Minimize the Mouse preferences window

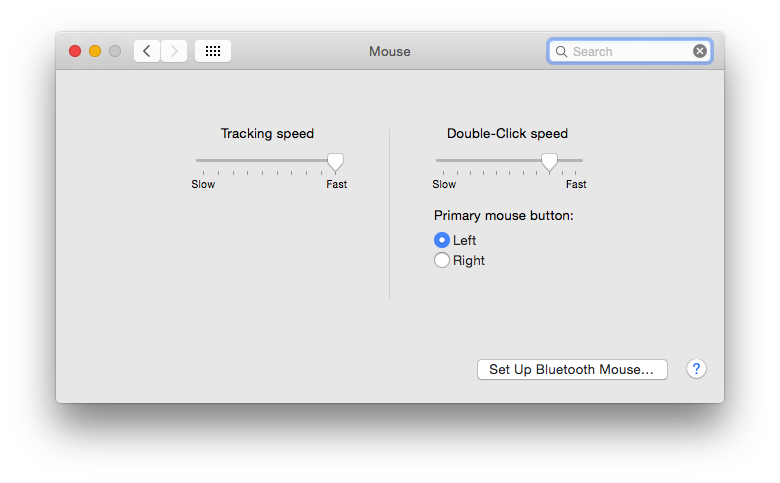(x=95, y=51)
